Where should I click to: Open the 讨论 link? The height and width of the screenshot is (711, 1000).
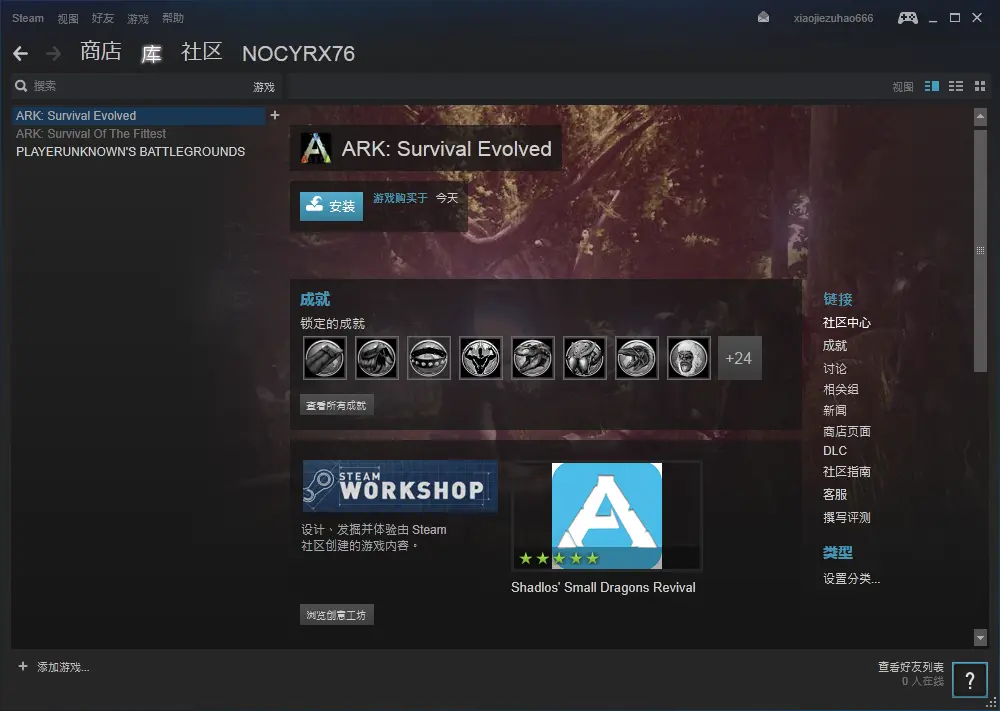click(835, 369)
